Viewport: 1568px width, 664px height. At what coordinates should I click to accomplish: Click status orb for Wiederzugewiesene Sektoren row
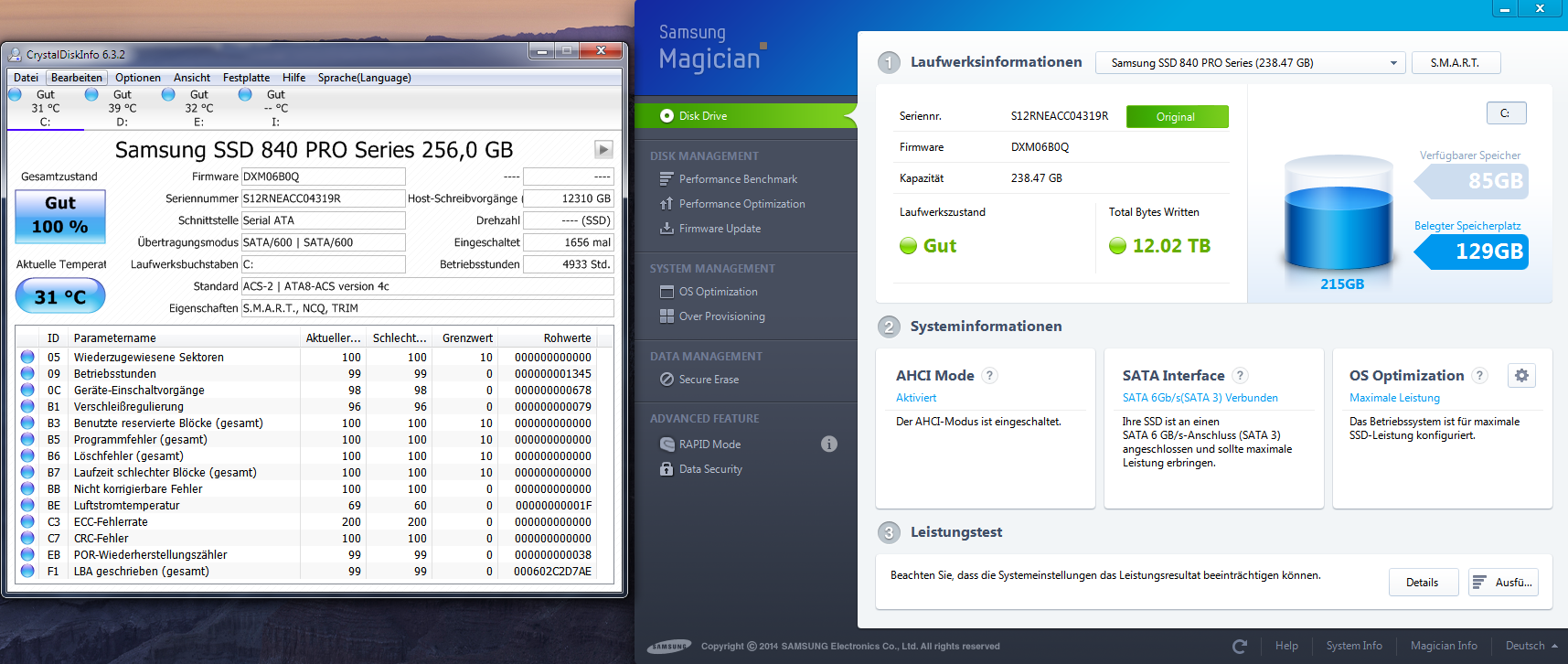[27, 358]
